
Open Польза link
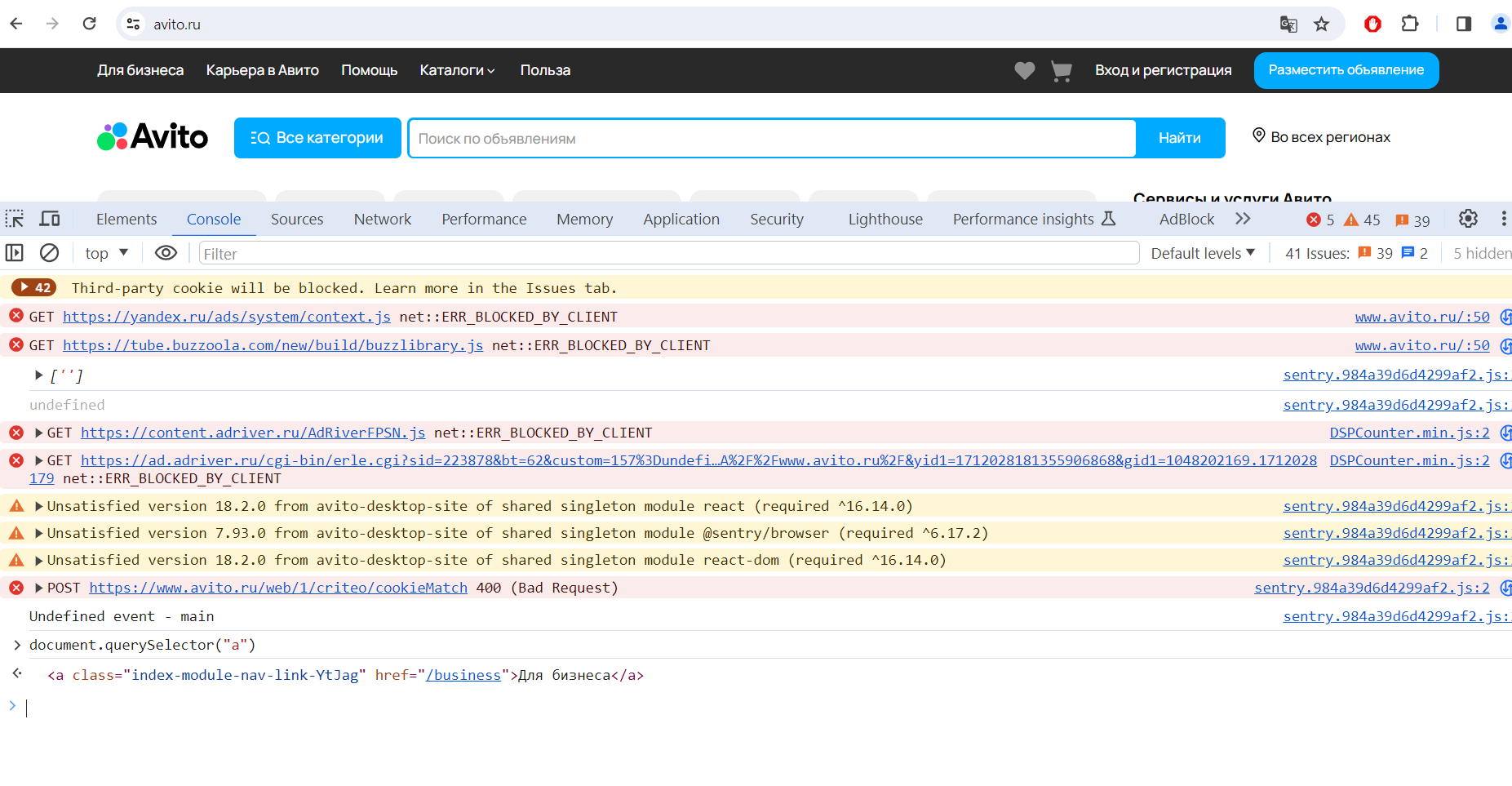[545, 70]
